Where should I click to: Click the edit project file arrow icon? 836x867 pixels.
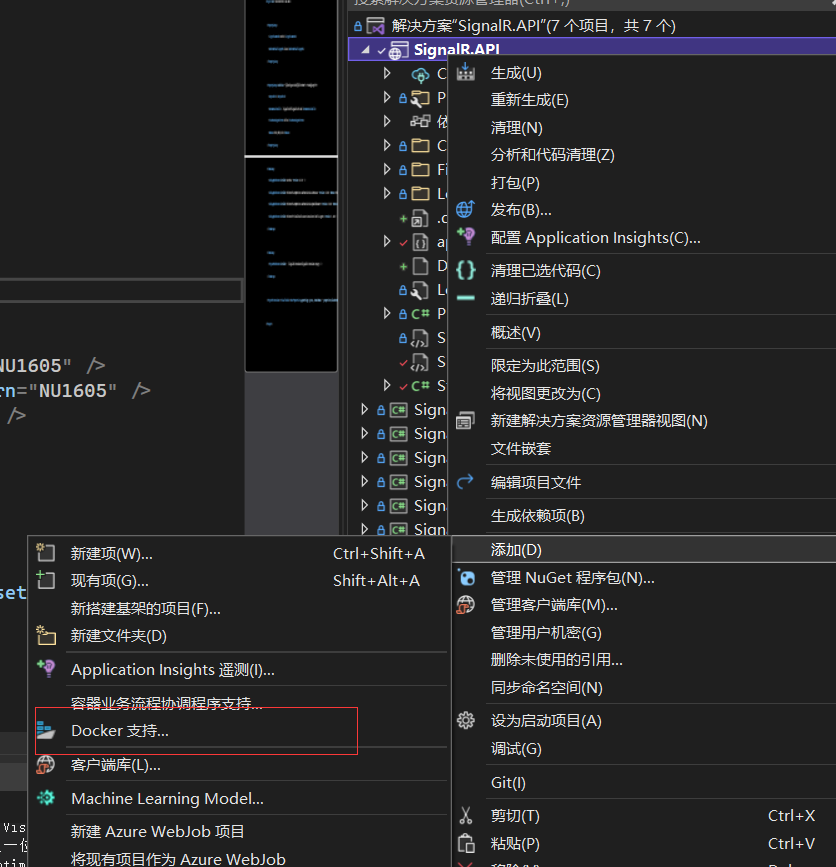click(x=465, y=482)
